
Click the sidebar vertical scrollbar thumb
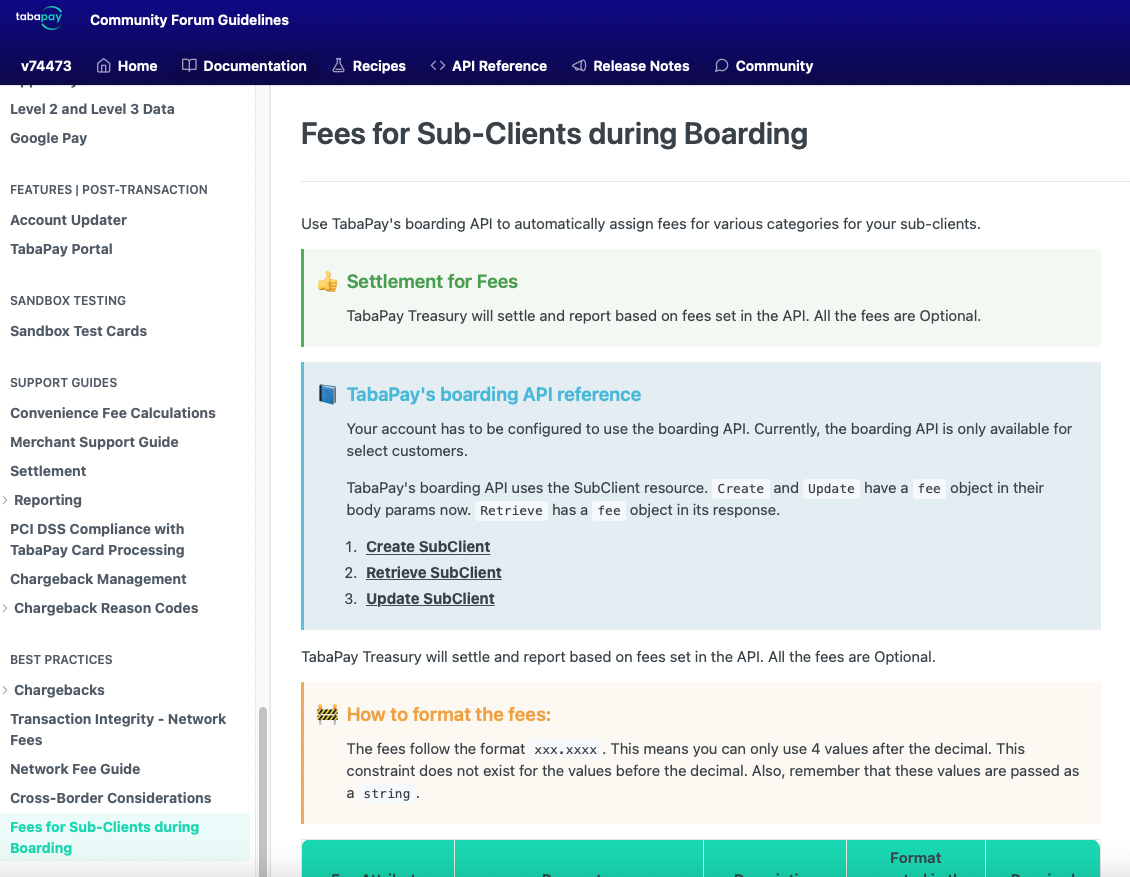[x=262, y=791]
